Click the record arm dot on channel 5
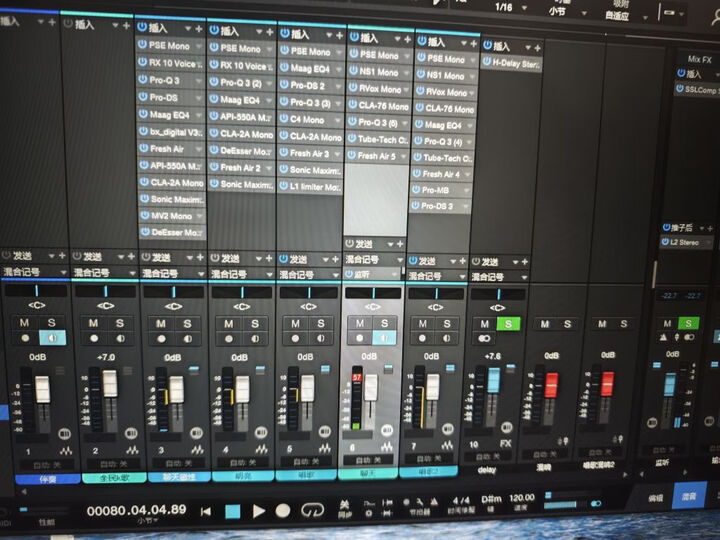This screenshot has height=540, width=720. (295, 338)
